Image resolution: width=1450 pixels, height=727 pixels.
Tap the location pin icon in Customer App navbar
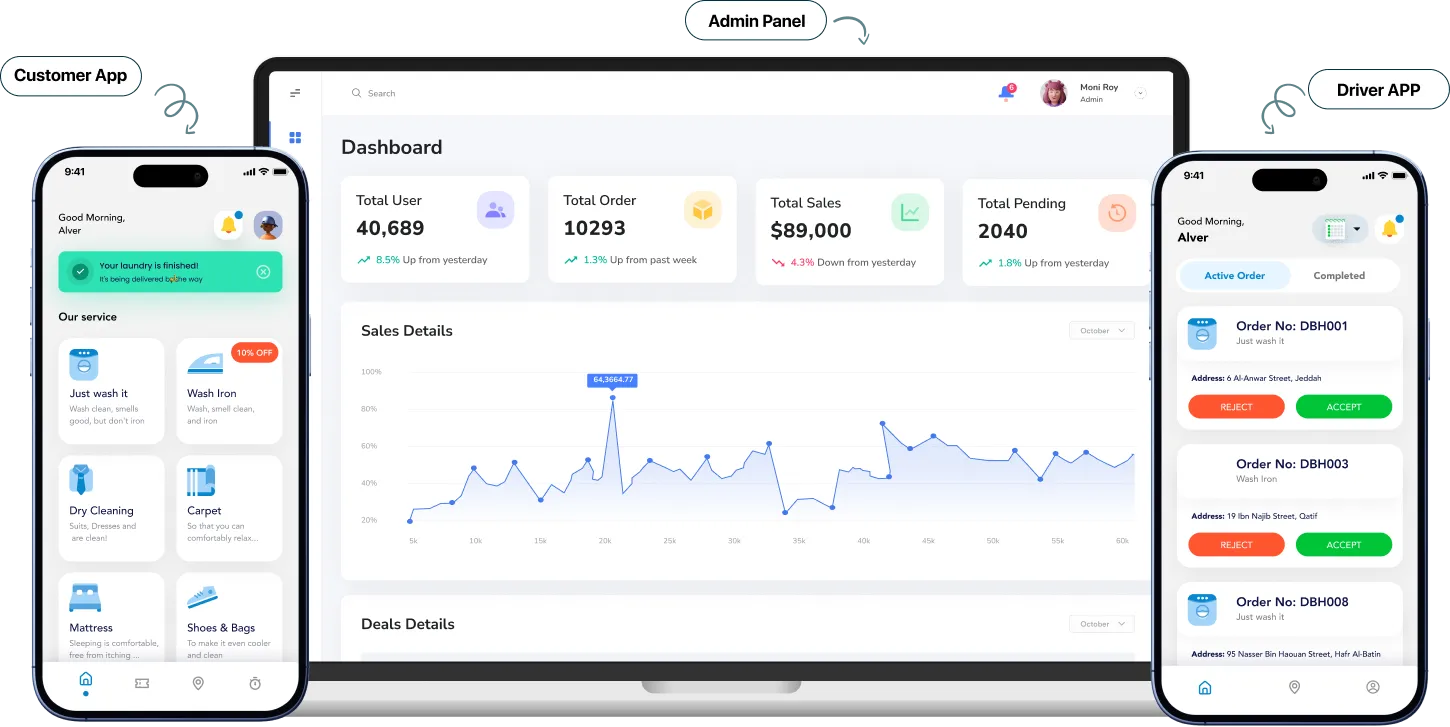point(198,682)
